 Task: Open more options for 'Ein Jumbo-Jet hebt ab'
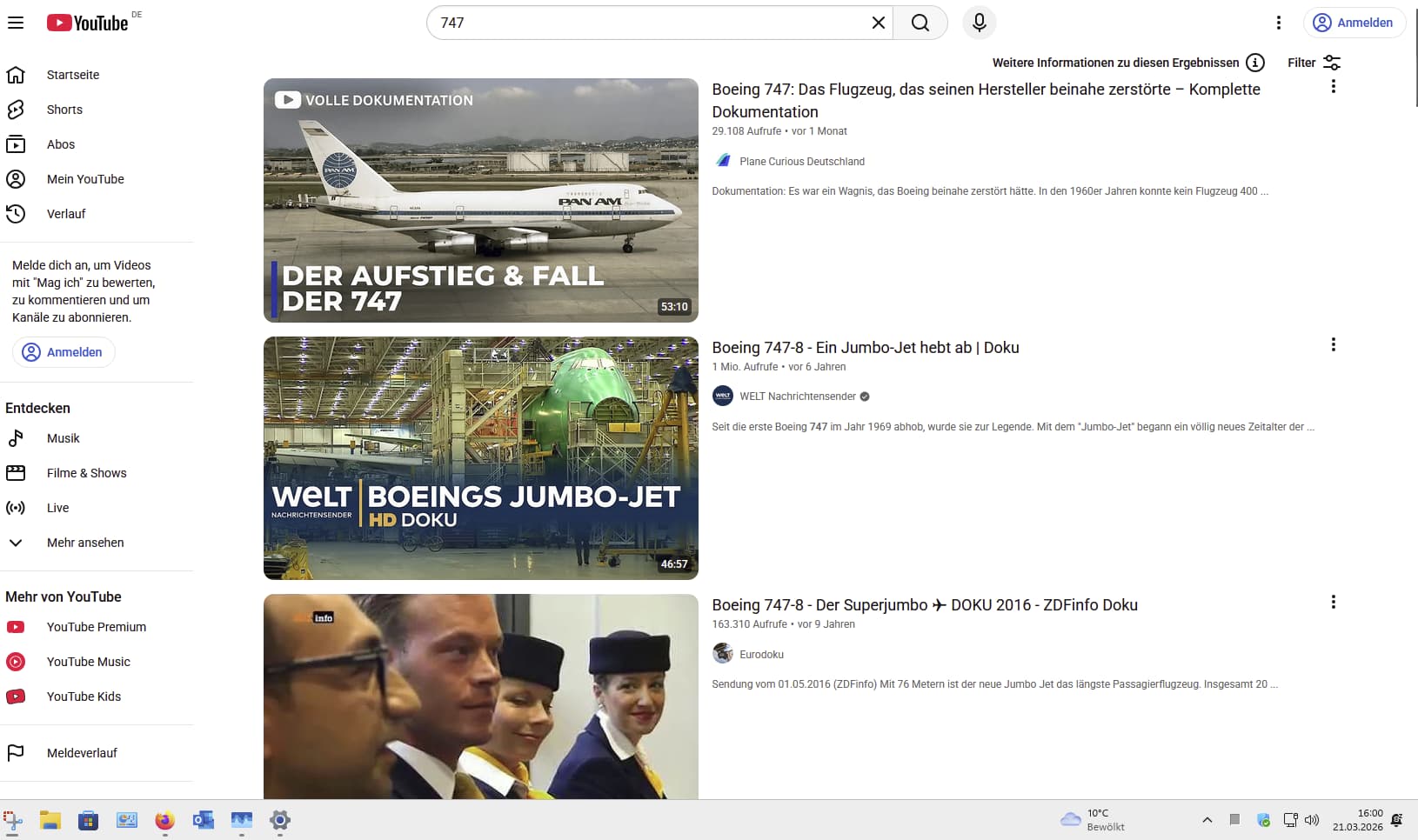[1333, 344]
